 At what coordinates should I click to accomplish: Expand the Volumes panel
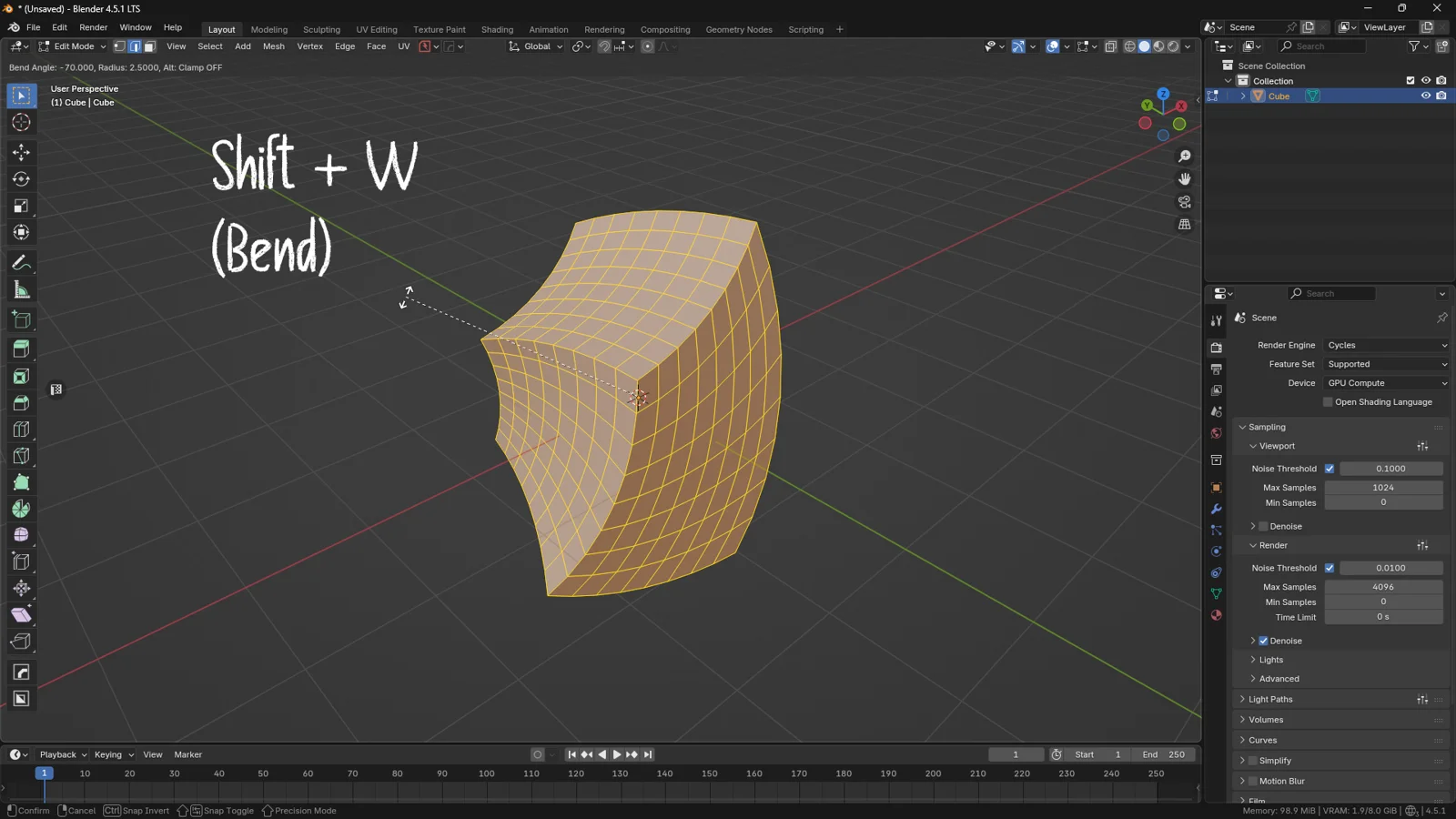pyautogui.click(x=1265, y=720)
